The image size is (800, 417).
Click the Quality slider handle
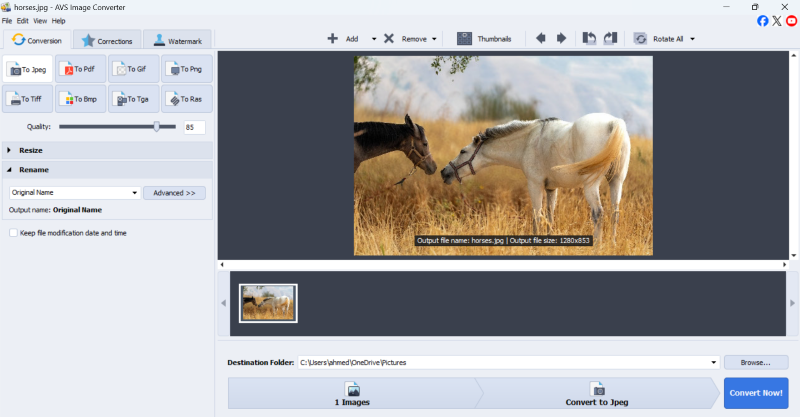tap(157, 127)
